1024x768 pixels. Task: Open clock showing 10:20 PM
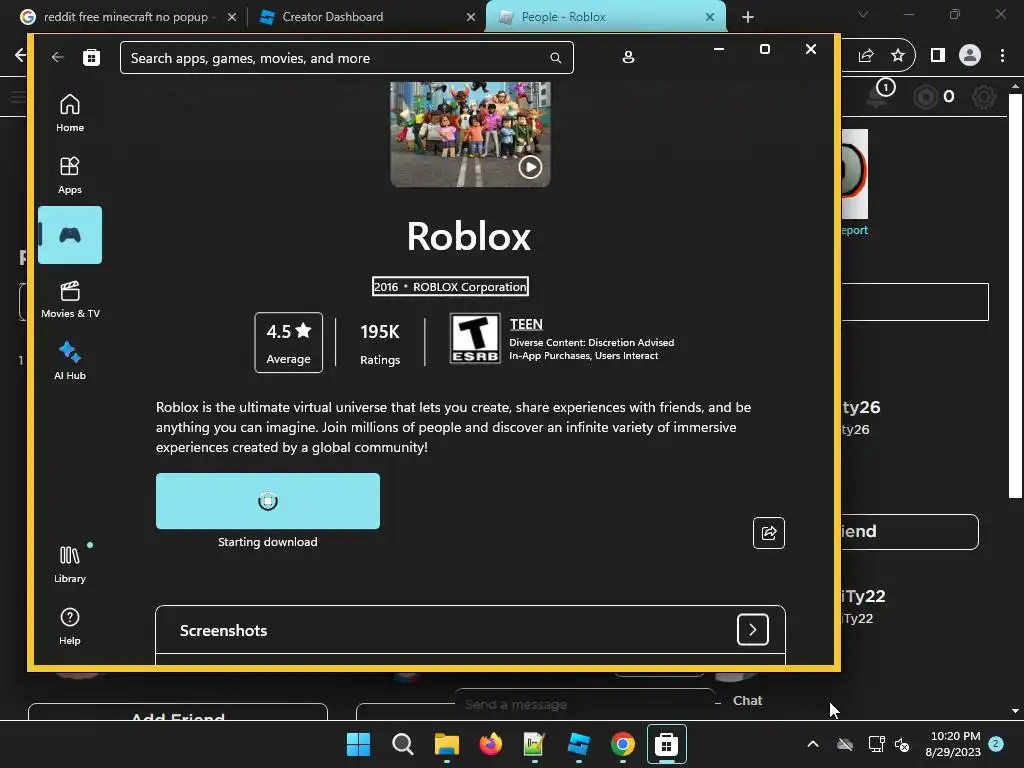tap(953, 744)
